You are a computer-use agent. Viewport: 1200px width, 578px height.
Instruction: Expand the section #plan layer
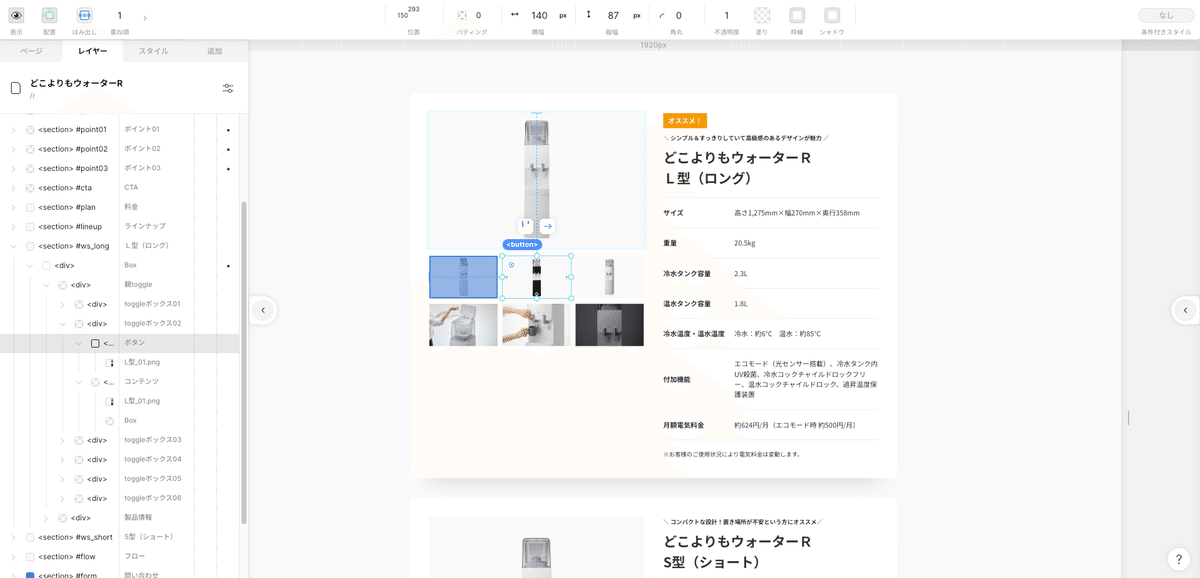13,207
